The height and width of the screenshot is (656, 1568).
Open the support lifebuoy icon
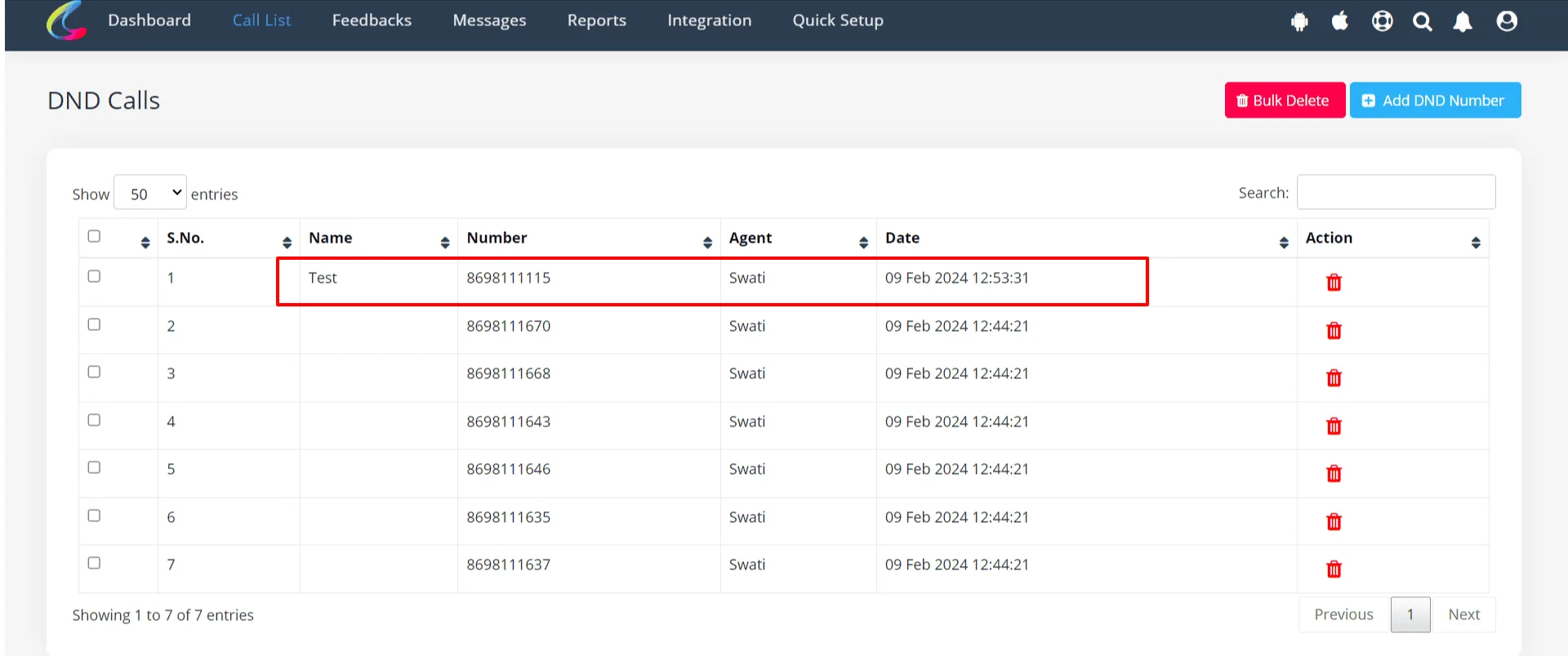pos(1382,21)
